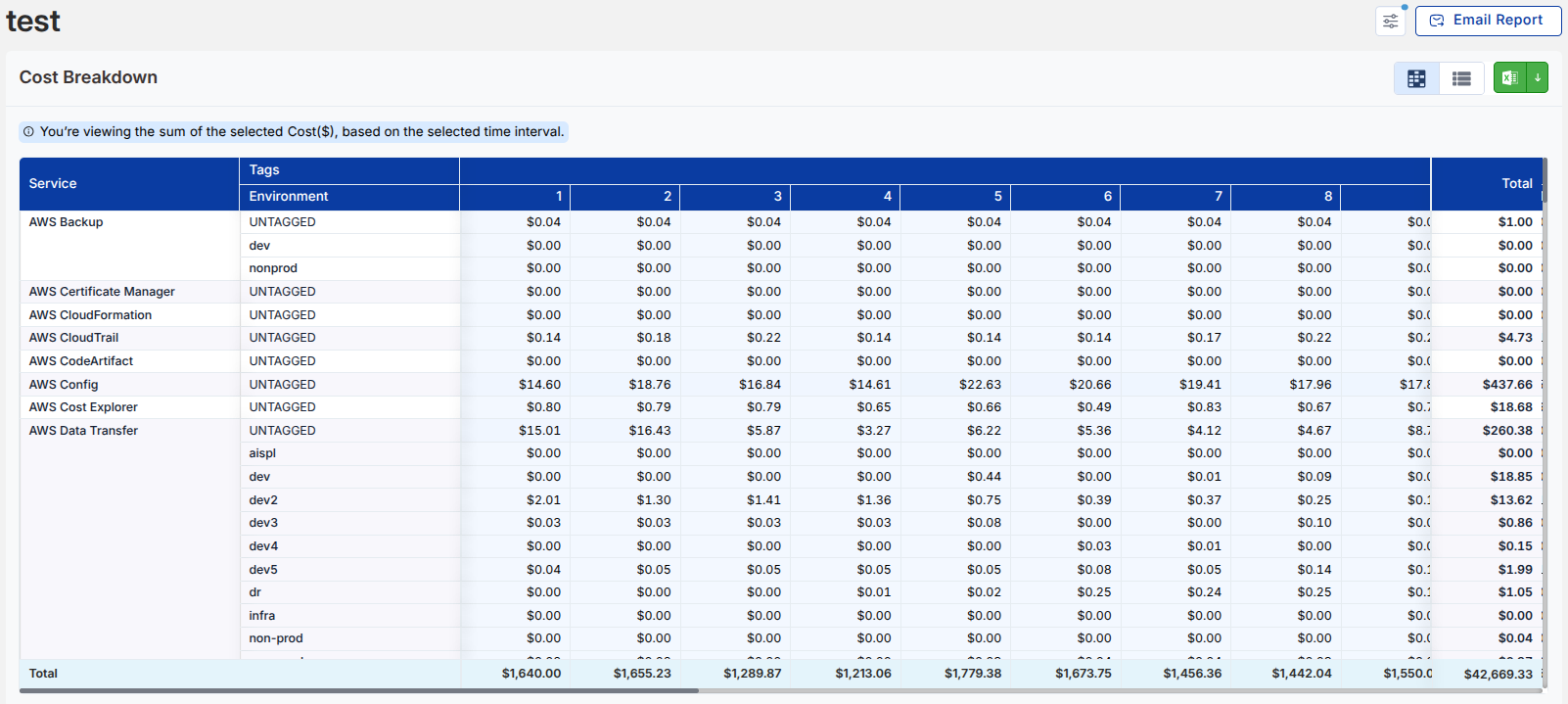Click day 1 column header
1568x704 pixels.
pyautogui.click(x=515, y=197)
